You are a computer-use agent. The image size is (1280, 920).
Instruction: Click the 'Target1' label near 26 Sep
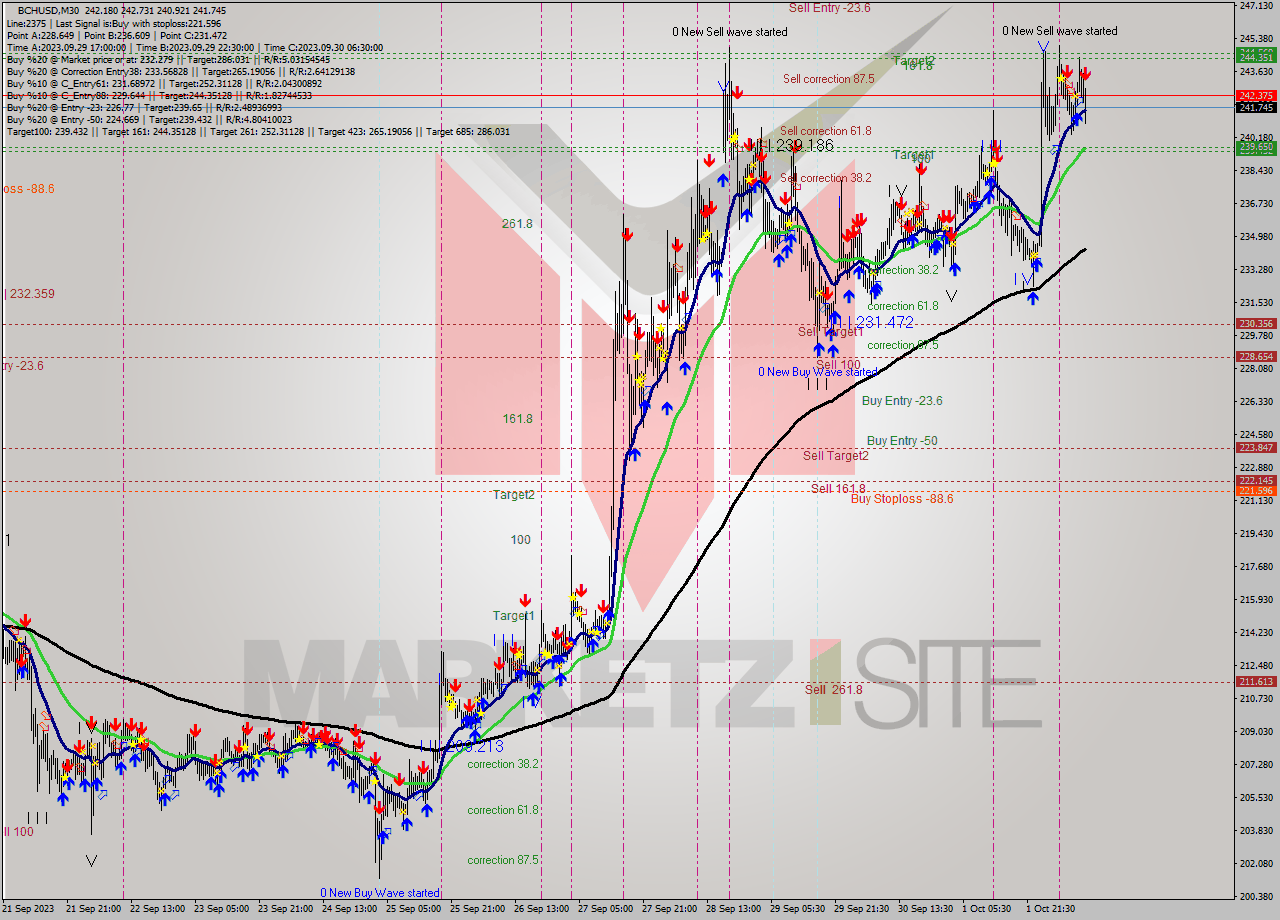[513, 616]
